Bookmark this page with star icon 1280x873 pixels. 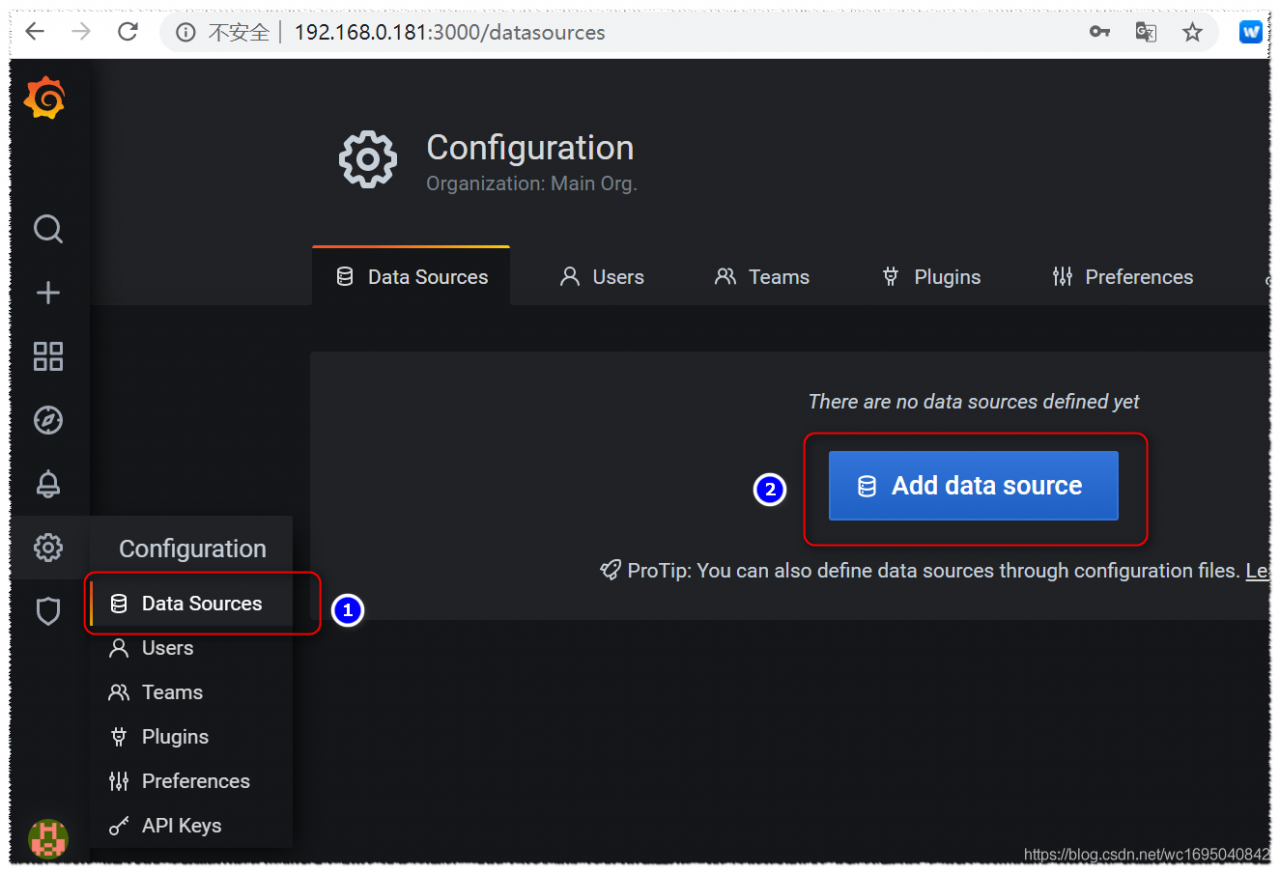1192,32
